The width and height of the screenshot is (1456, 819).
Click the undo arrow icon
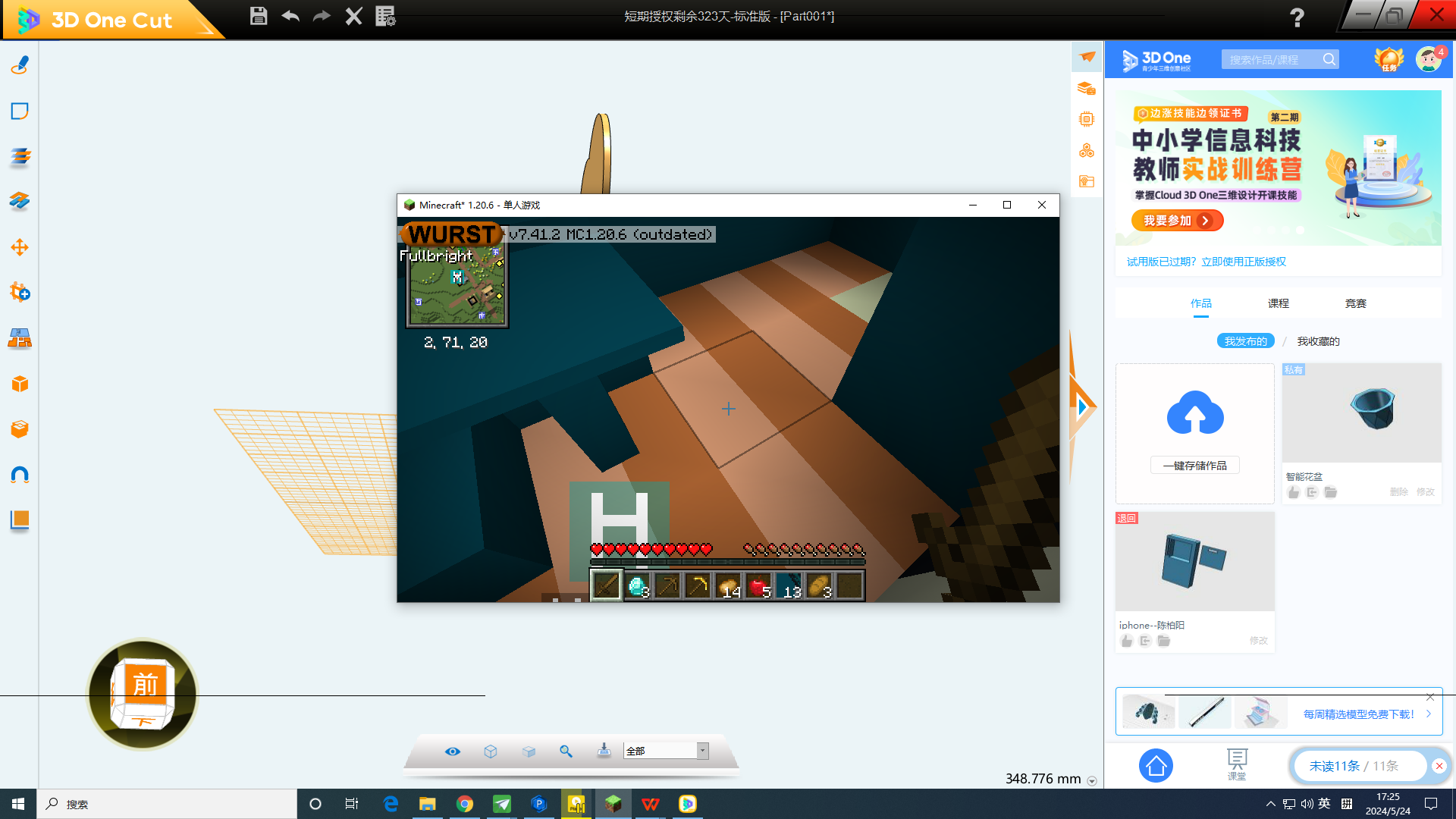[x=290, y=16]
